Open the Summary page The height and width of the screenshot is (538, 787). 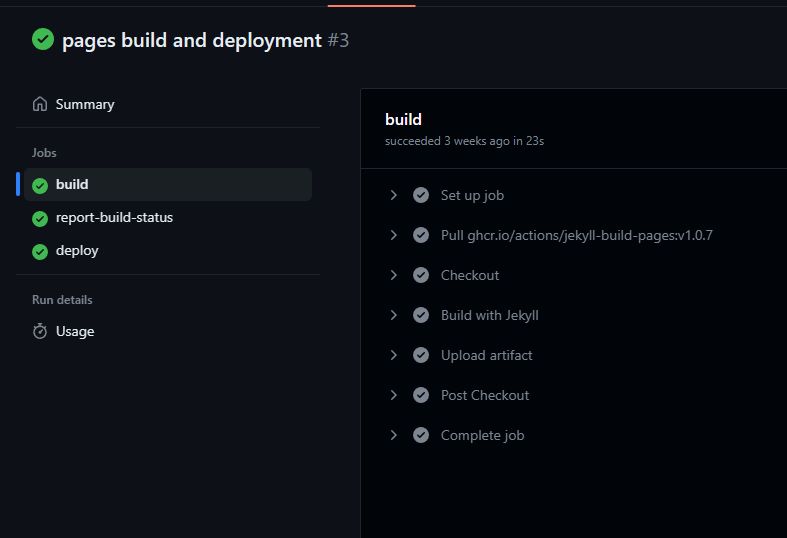pyautogui.click(x=85, y=104)
